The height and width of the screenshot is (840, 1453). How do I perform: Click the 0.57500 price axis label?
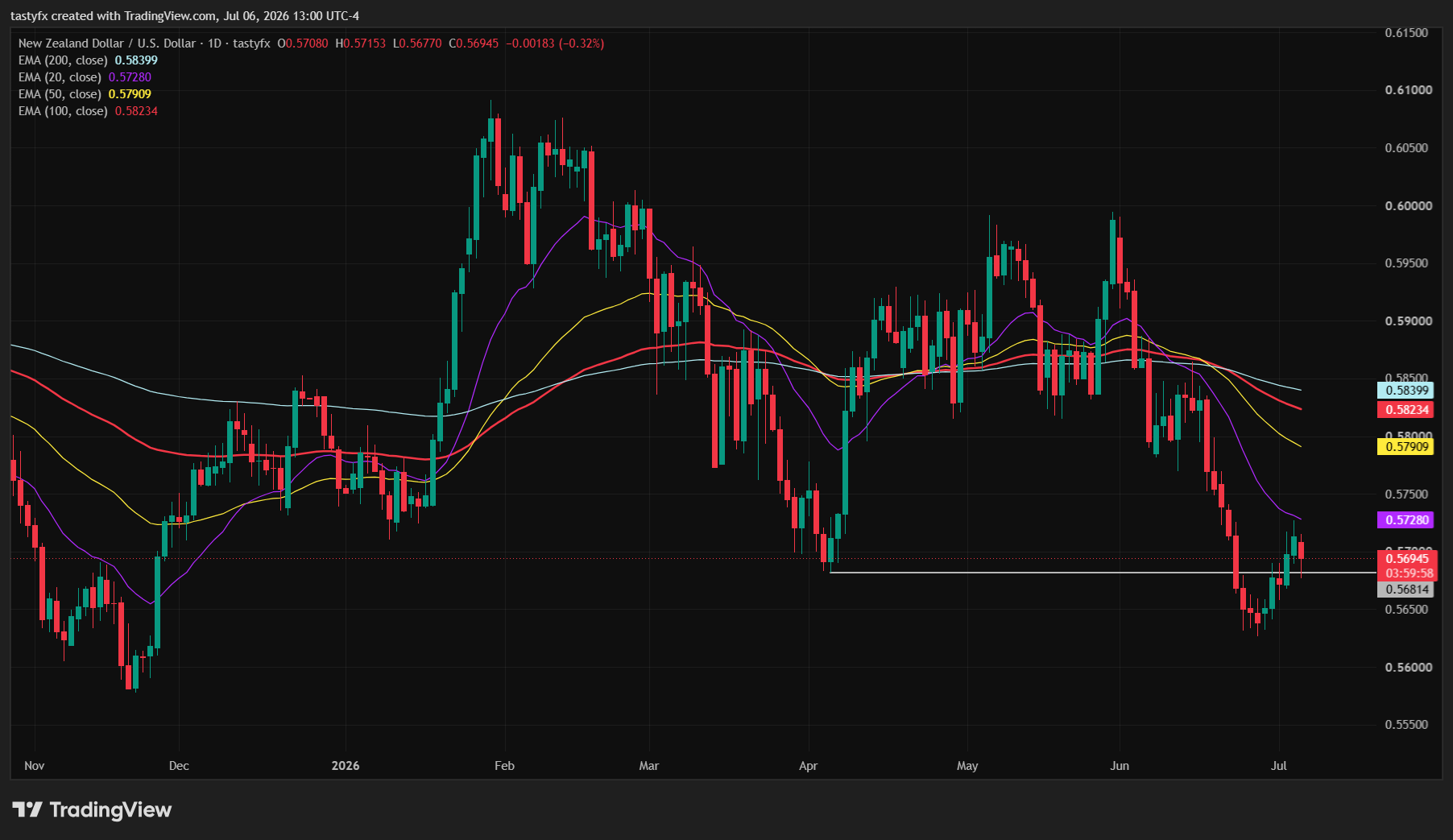[1406, 494]
